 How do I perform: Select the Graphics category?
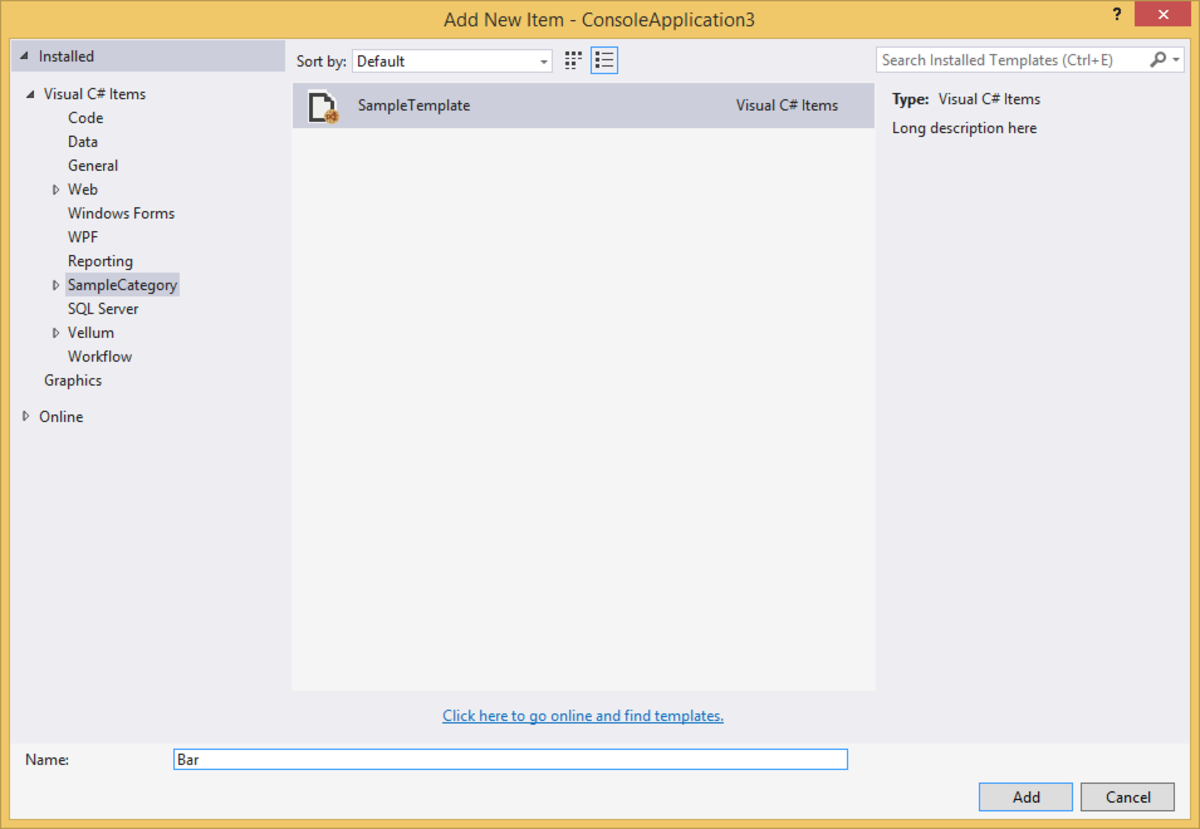click(73, 381)
